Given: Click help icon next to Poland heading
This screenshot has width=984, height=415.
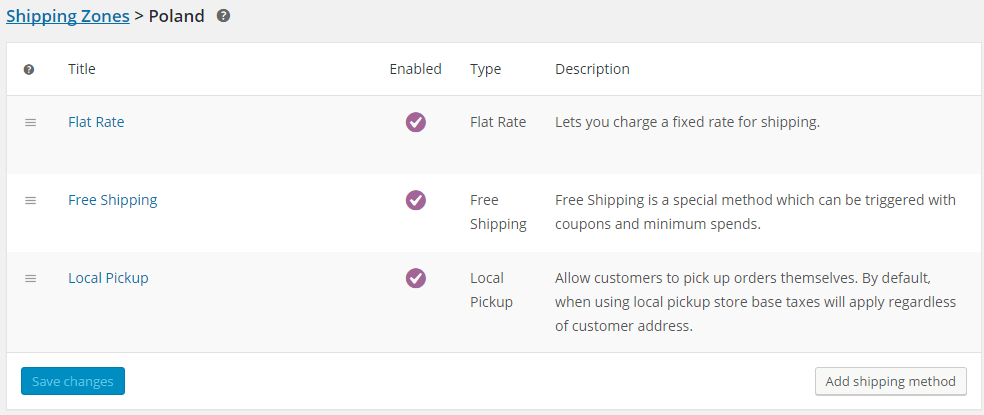Looking at the screenshot, I should click(223, 16).
